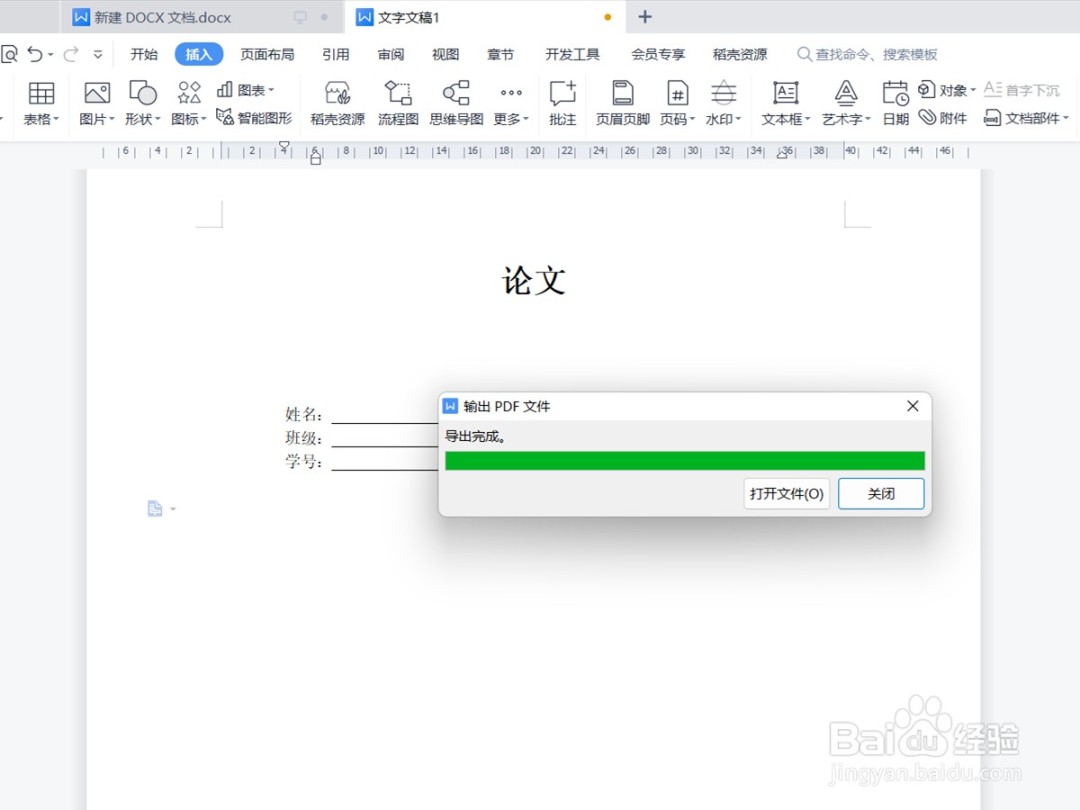The height and width of the screenshot is (810, 1080).
Task: Click the 水印 watermark icon
Action: coord(723,93)
